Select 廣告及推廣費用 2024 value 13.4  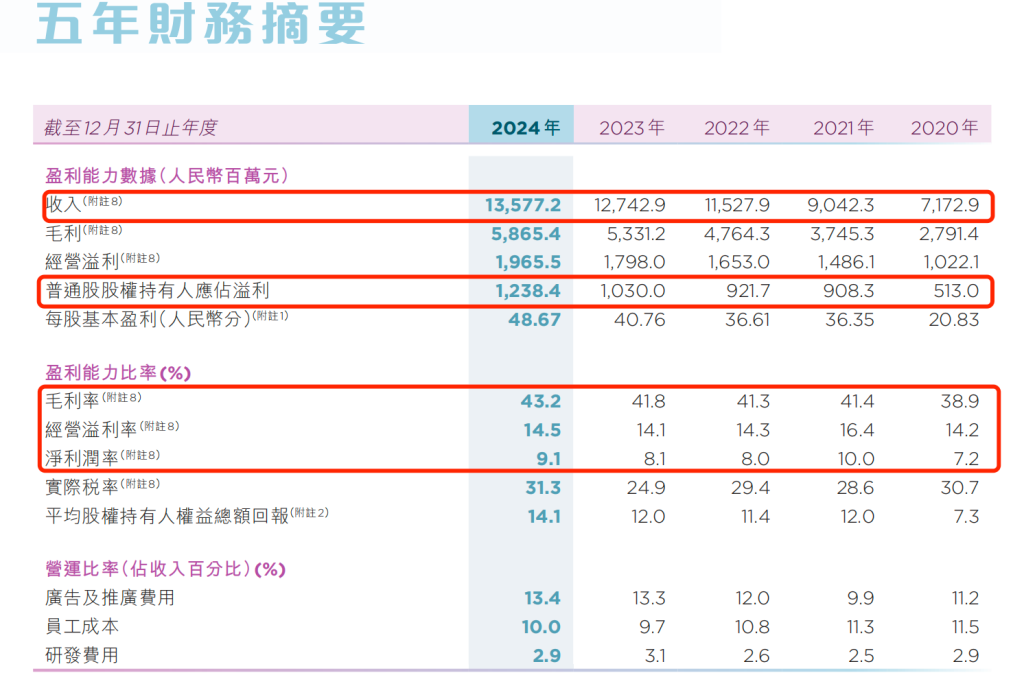541,598
